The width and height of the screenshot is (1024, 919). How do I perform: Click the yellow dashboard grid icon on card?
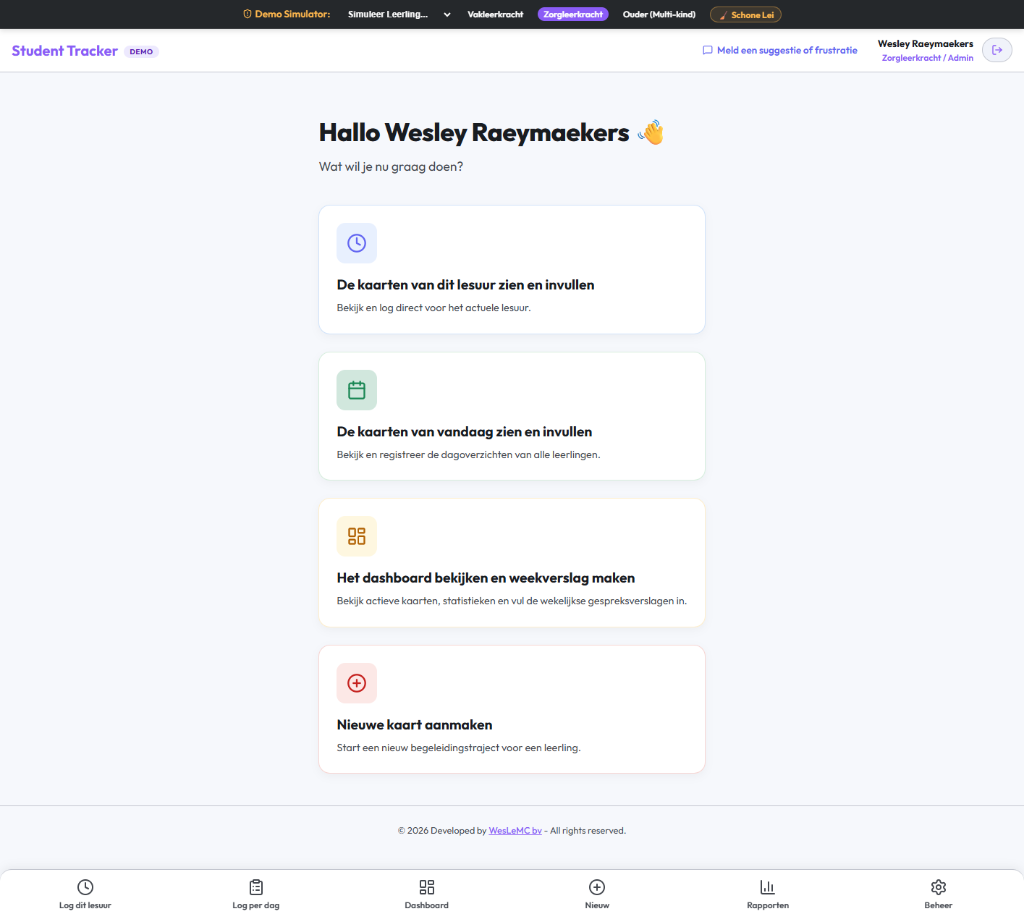(x=357, y=536)
